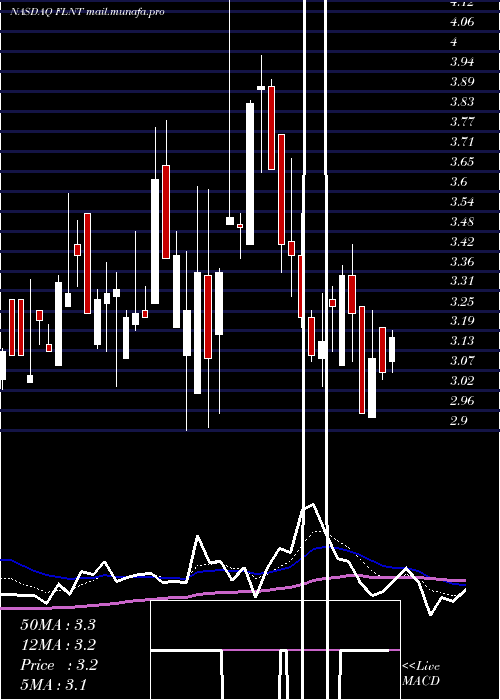
Task: Click the 3.54 price axis label
Action: click(x=462, y=201)
